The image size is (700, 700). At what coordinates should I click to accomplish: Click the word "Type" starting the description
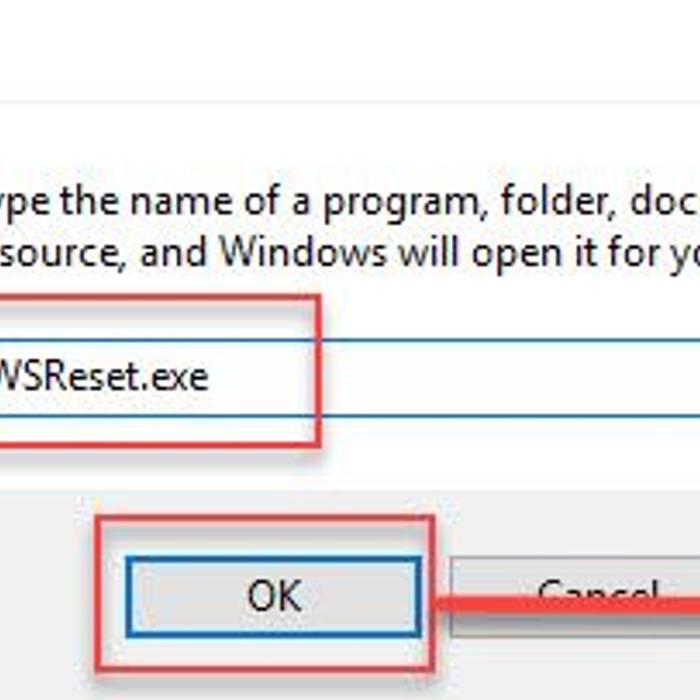coord(22,204)
